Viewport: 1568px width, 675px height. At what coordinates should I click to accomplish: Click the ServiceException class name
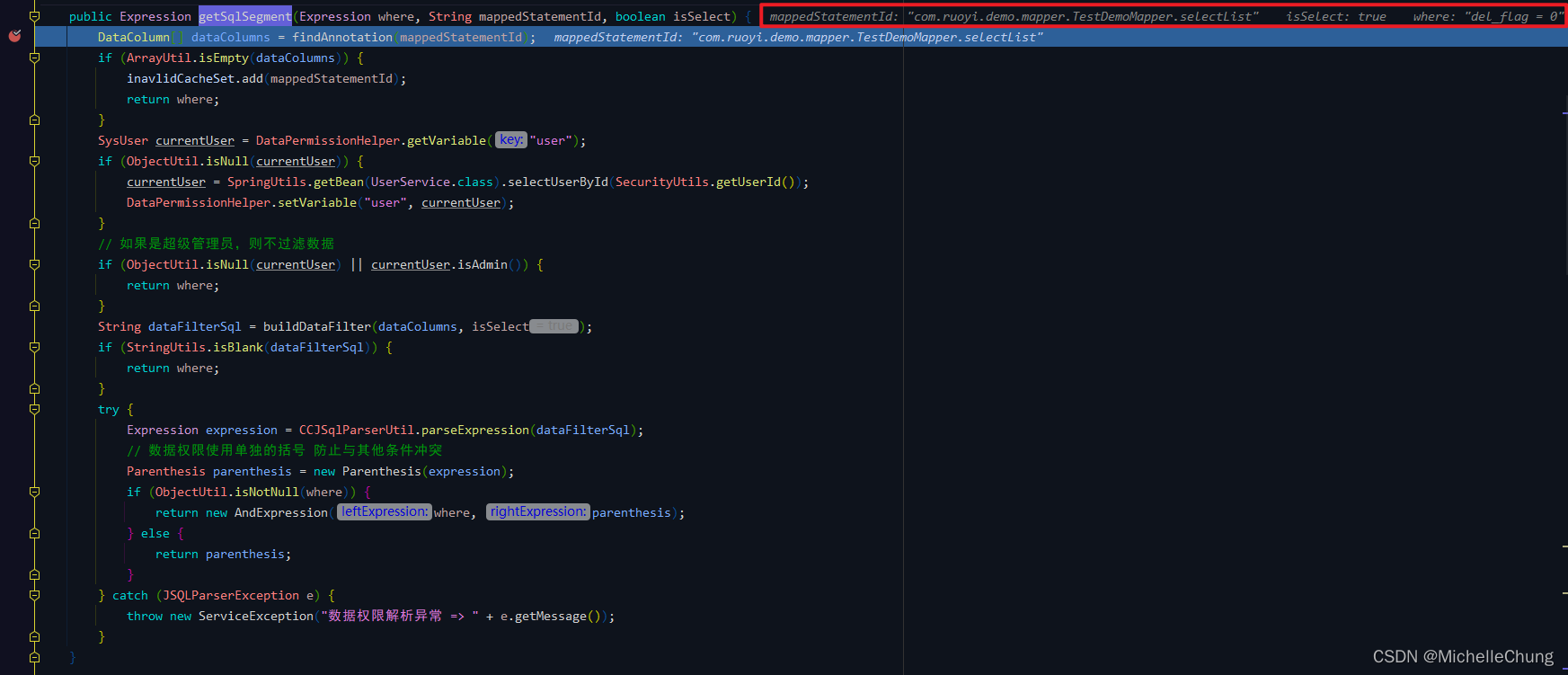(x=256, y=616)
